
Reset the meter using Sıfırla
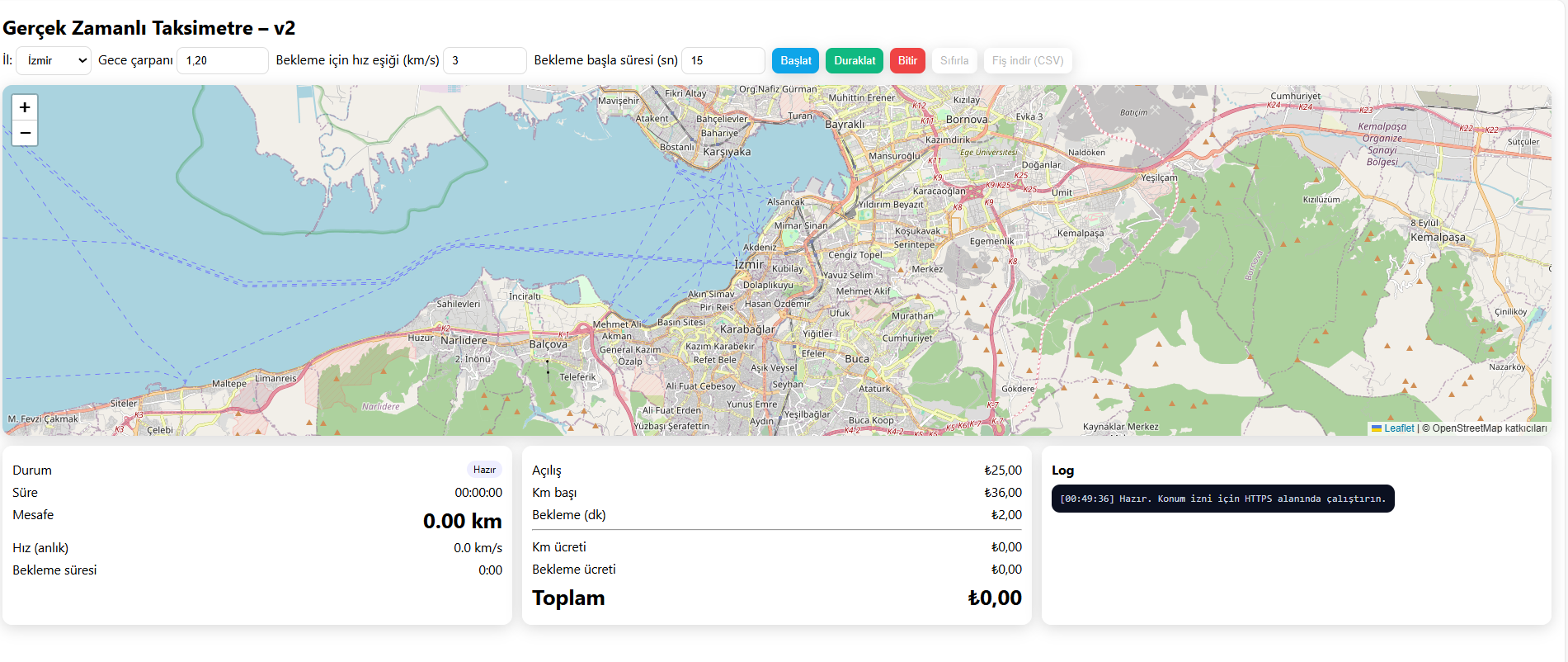[x=954, y=60]
